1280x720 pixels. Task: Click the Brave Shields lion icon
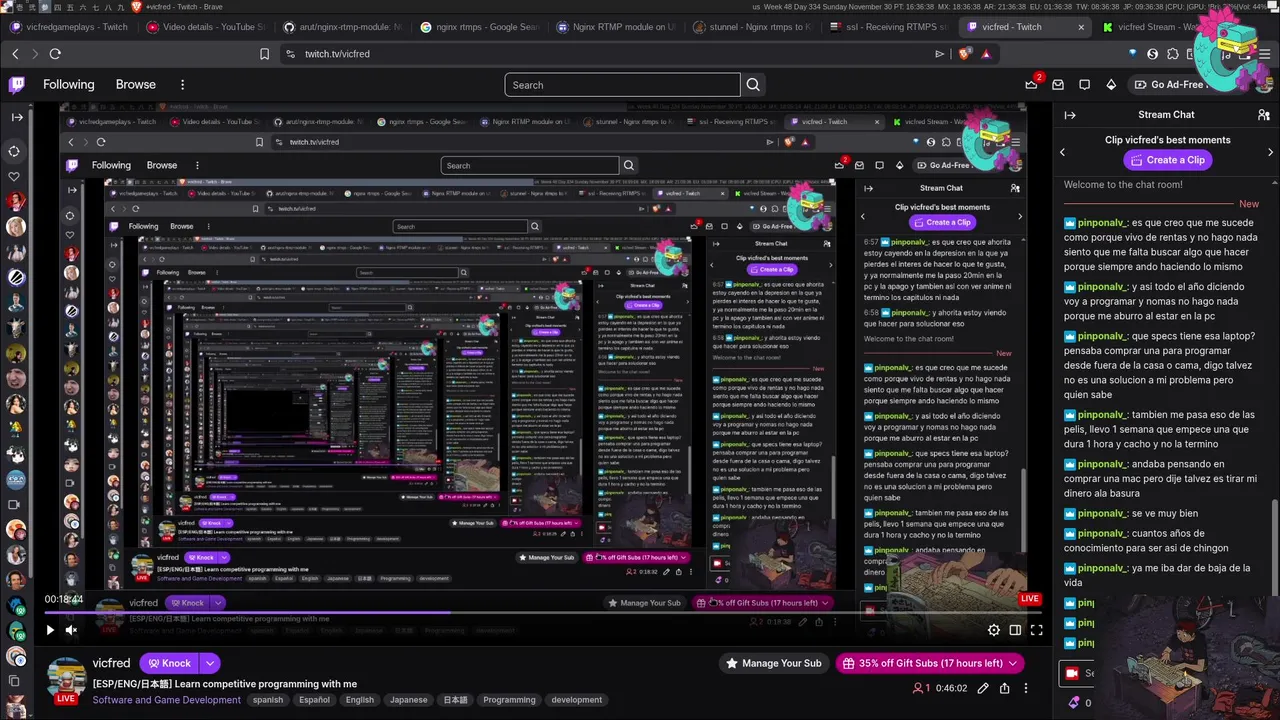(x=965, y=54)
